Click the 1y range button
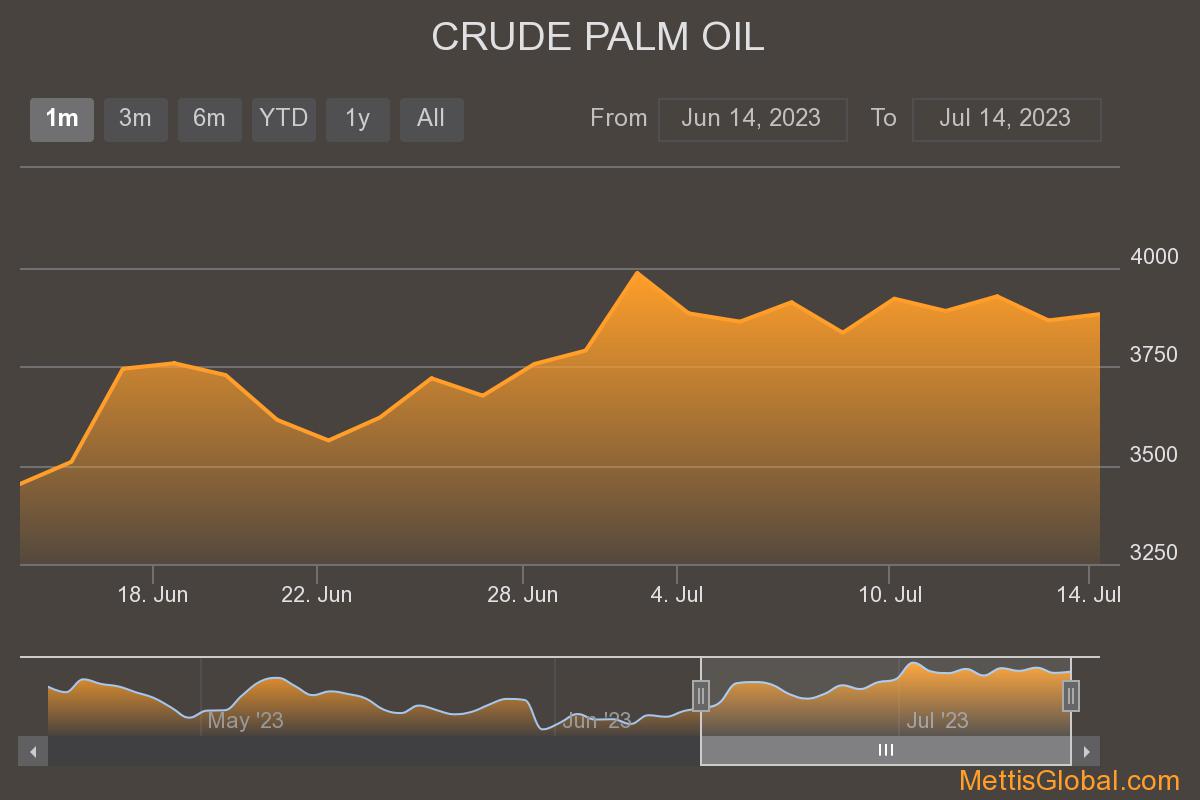 358,119
